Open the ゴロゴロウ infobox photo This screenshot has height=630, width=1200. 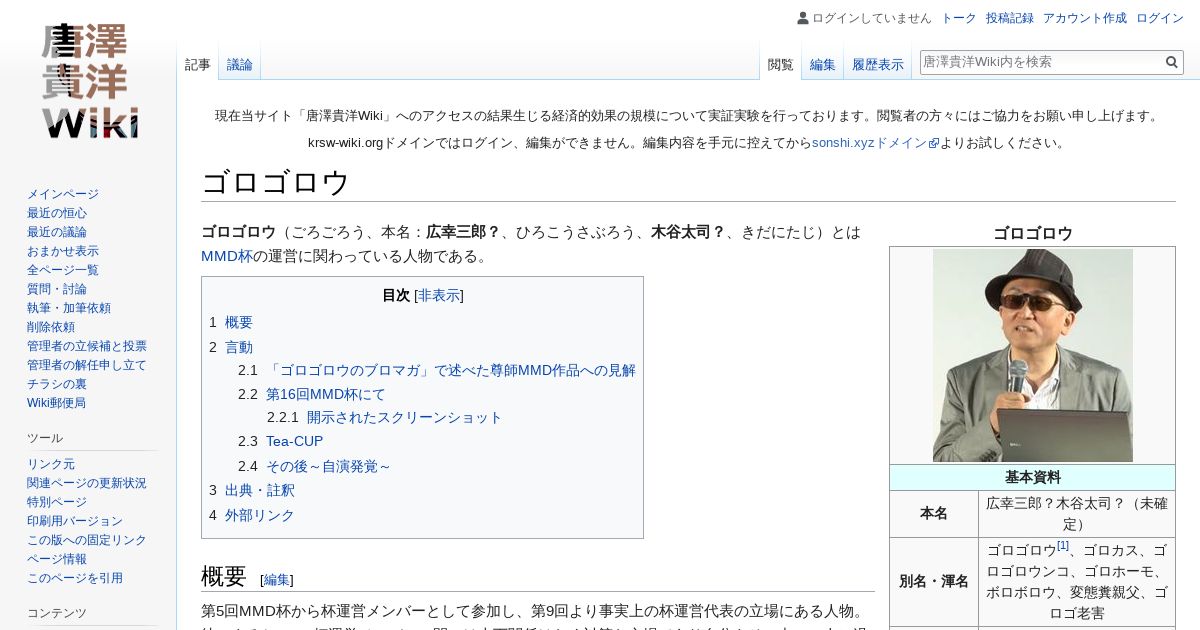(x=1033, y=355)
